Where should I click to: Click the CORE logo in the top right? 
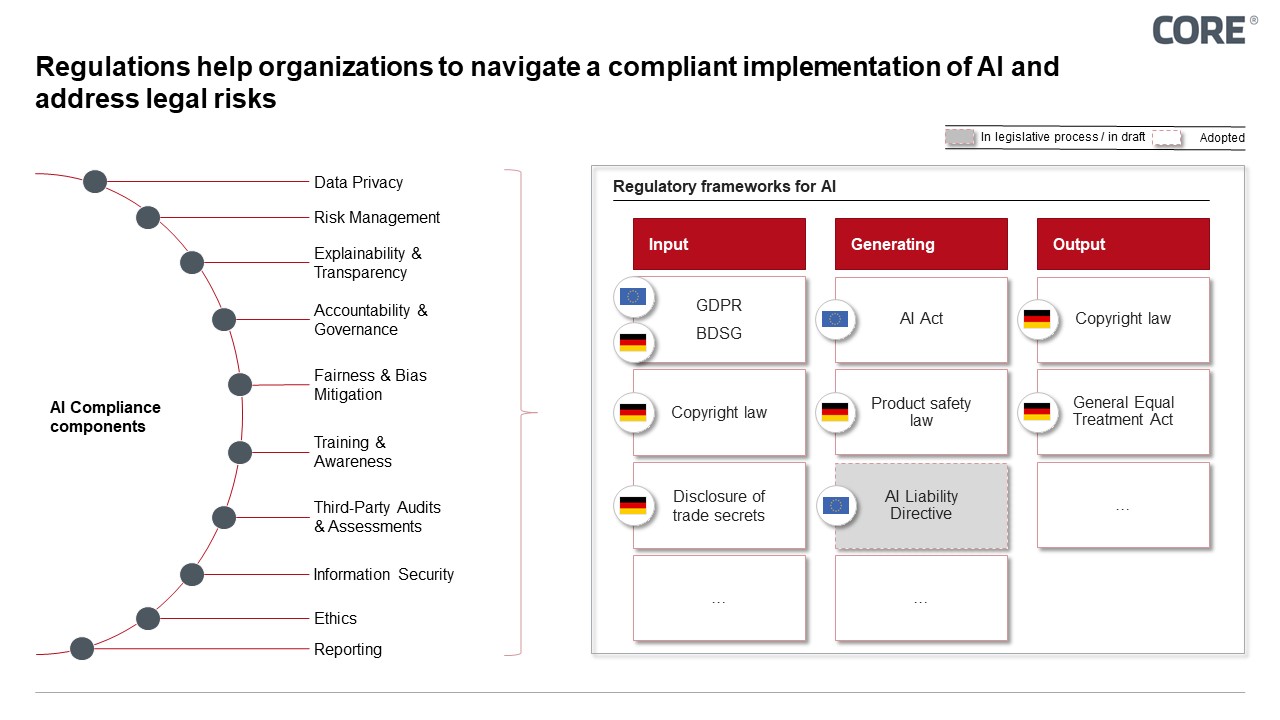(1201, 30)
